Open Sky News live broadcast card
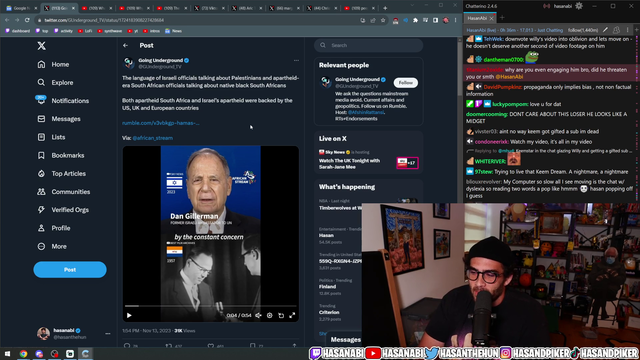Viewport: 640px width, 360px height. [x=368, y=160]
